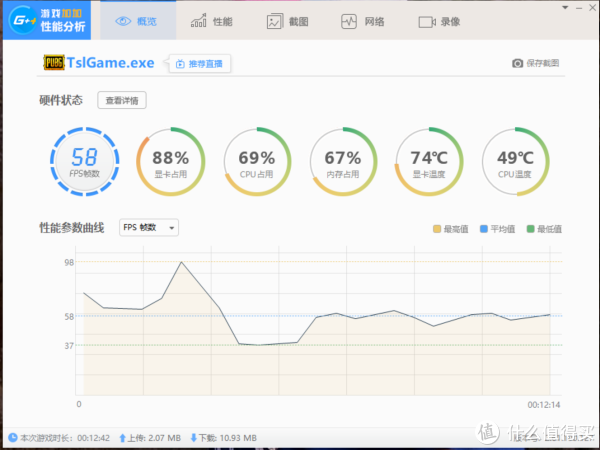Image resolution: width=600 pixels, height=450 pixels.
Task: Click the 推荐直播 button
Action: click(199, 64)
